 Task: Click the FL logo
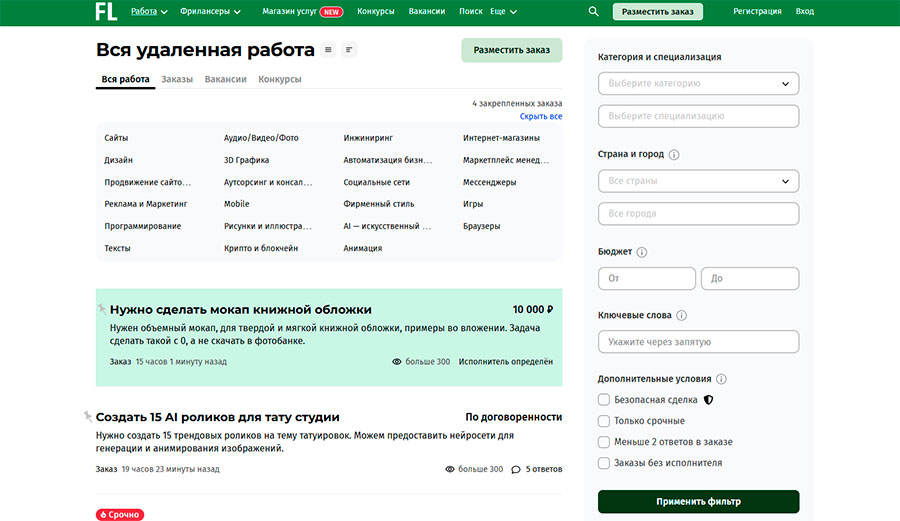[x=106, y=11]
